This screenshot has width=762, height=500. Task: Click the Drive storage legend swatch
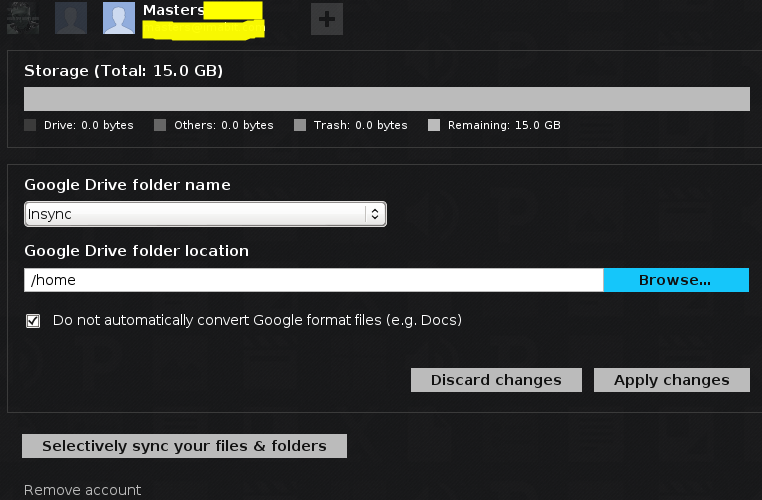coord(30,125)
